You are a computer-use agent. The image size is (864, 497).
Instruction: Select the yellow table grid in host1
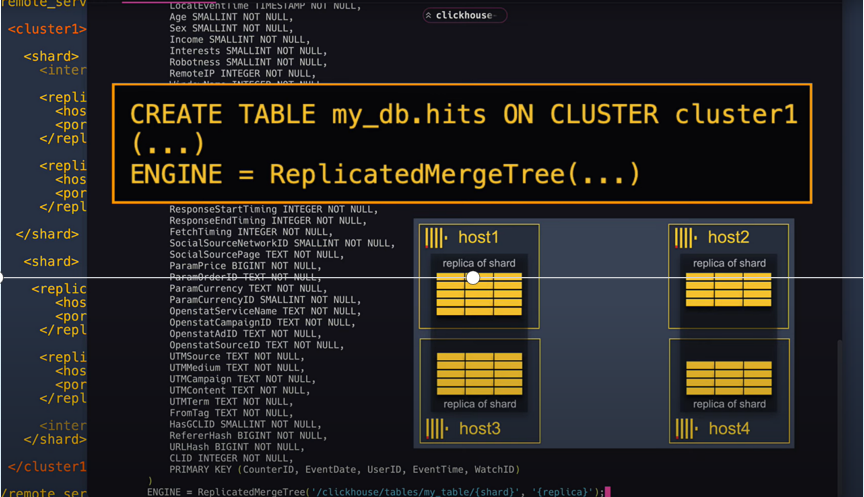click(x=479, y=294)
